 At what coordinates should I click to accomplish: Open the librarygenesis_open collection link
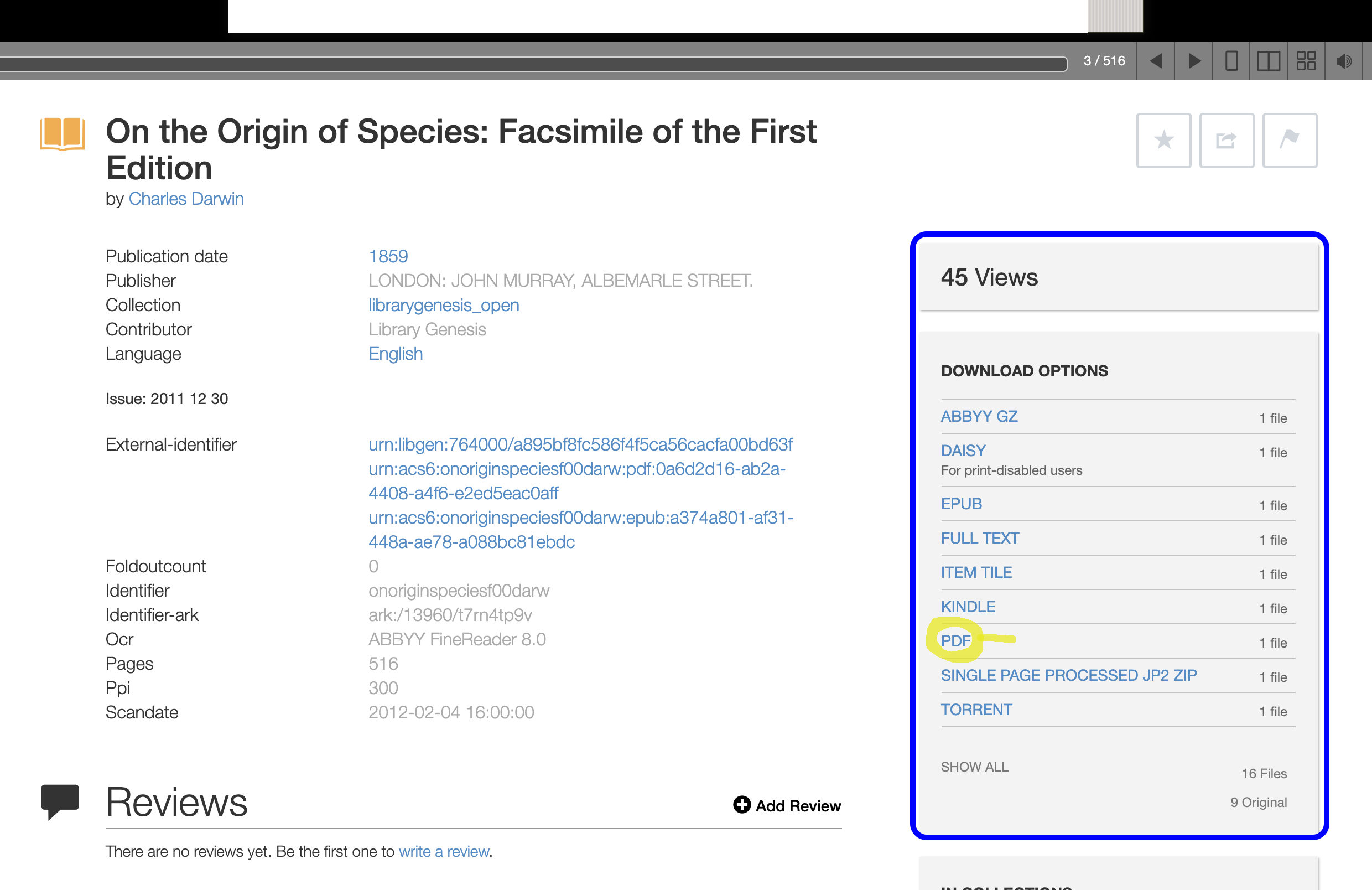click(x=443, y=304)
